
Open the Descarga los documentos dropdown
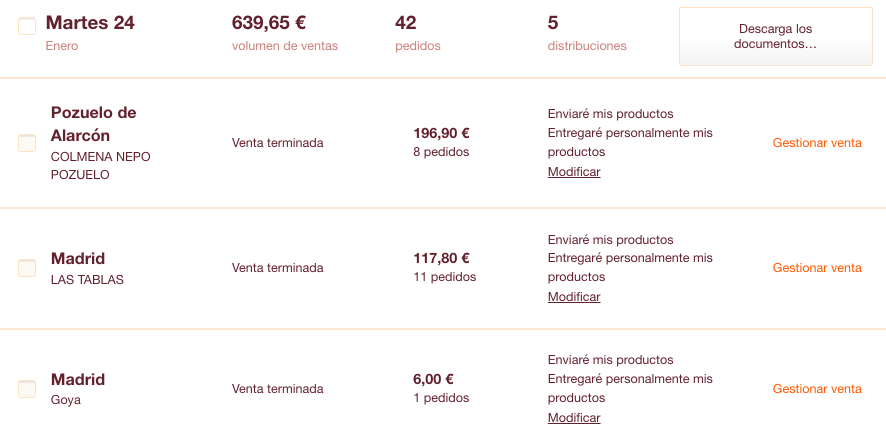tap(776, 37)
